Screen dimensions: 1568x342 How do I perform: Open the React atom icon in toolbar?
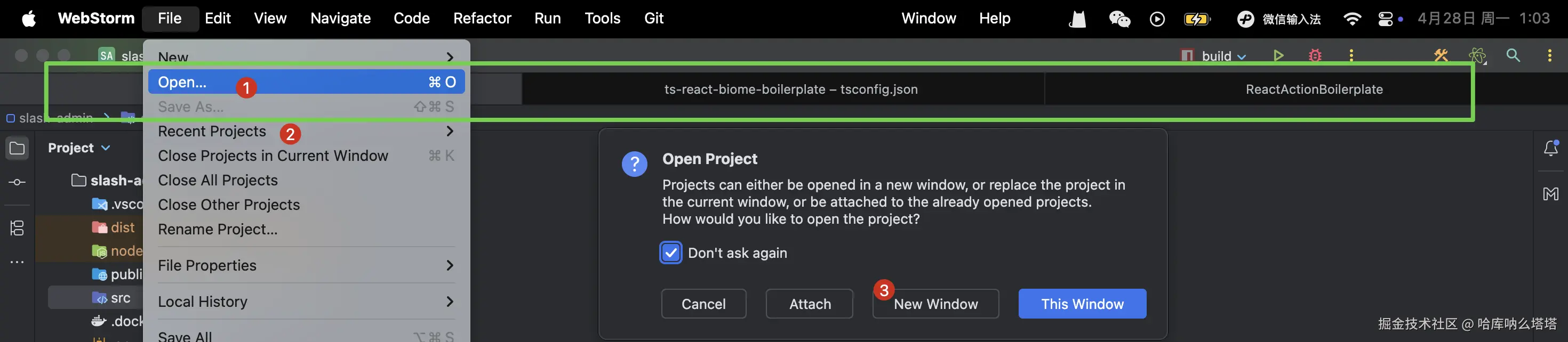tap(1477, 56)
